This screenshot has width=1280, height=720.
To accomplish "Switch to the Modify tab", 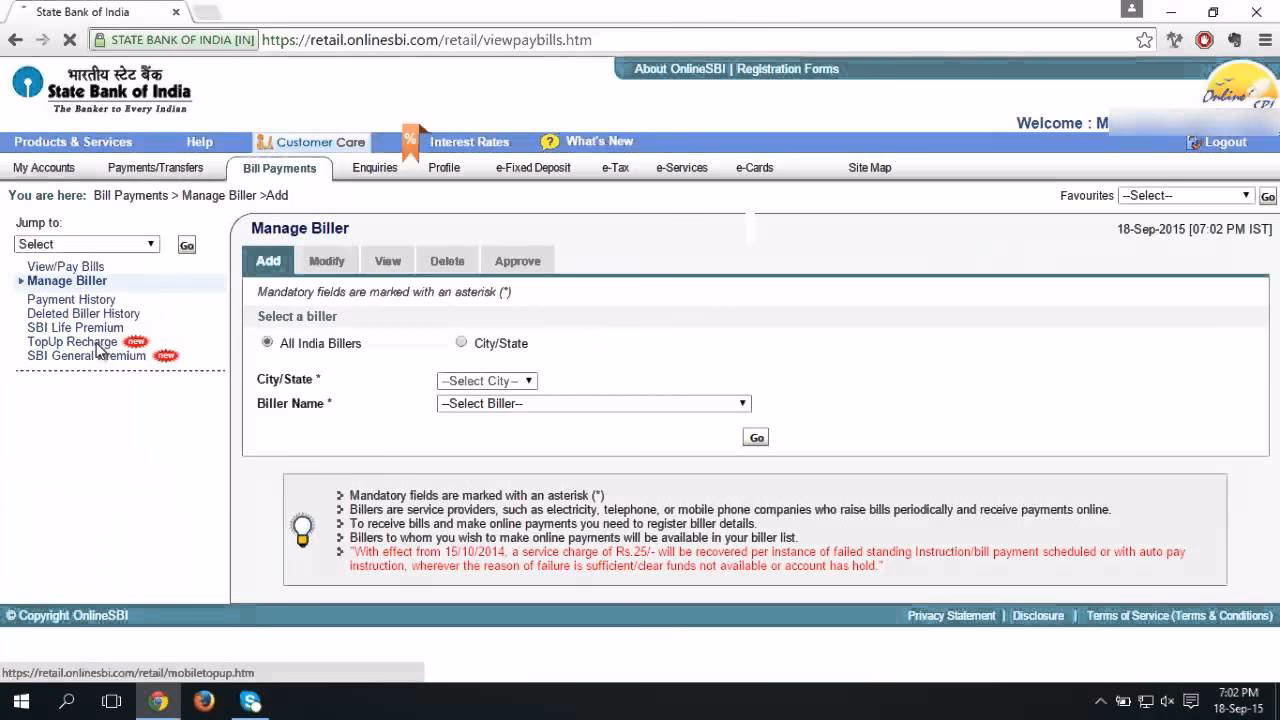I will pos(326,261).
